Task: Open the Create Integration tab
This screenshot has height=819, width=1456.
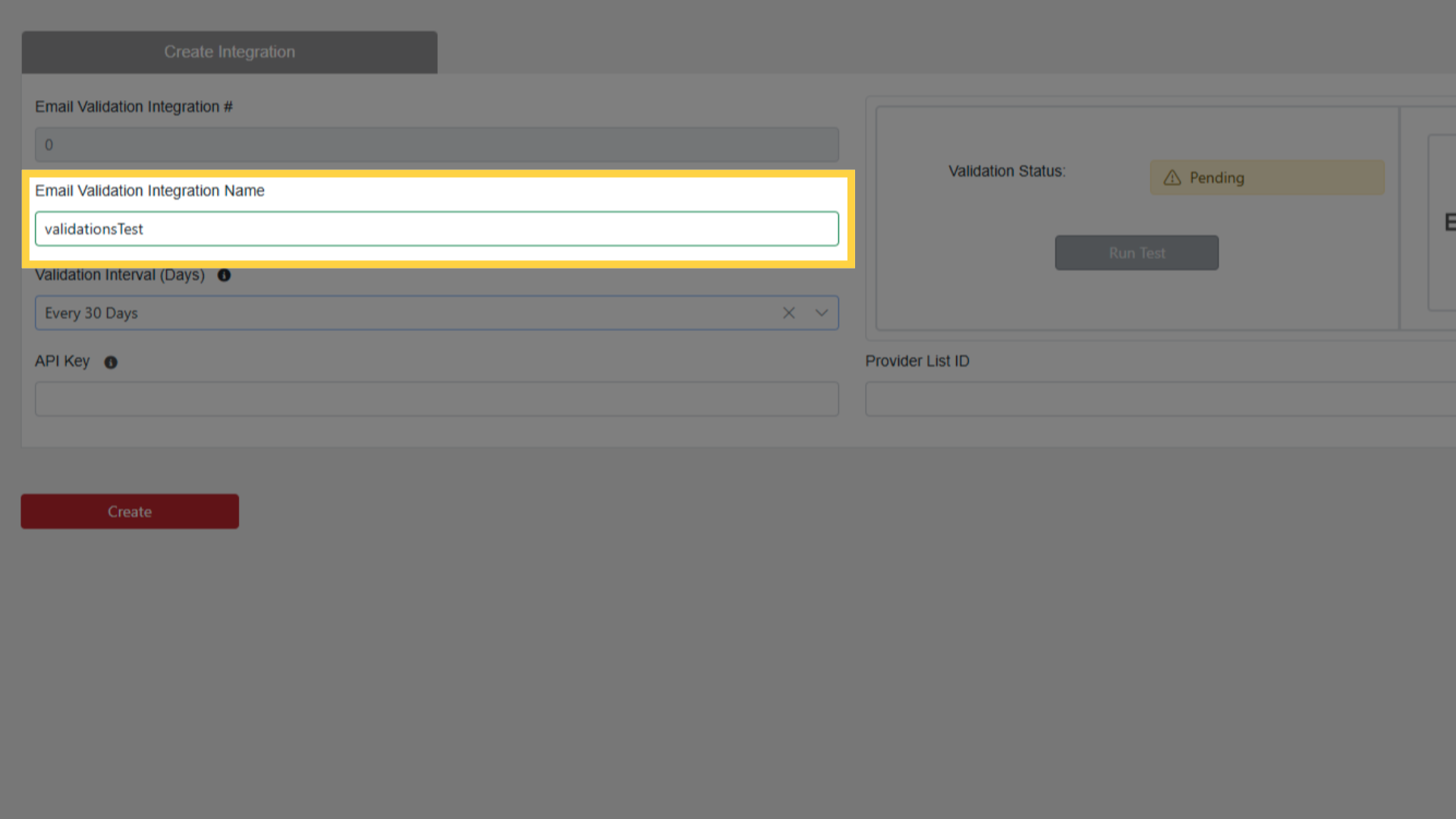Action: 229,52
